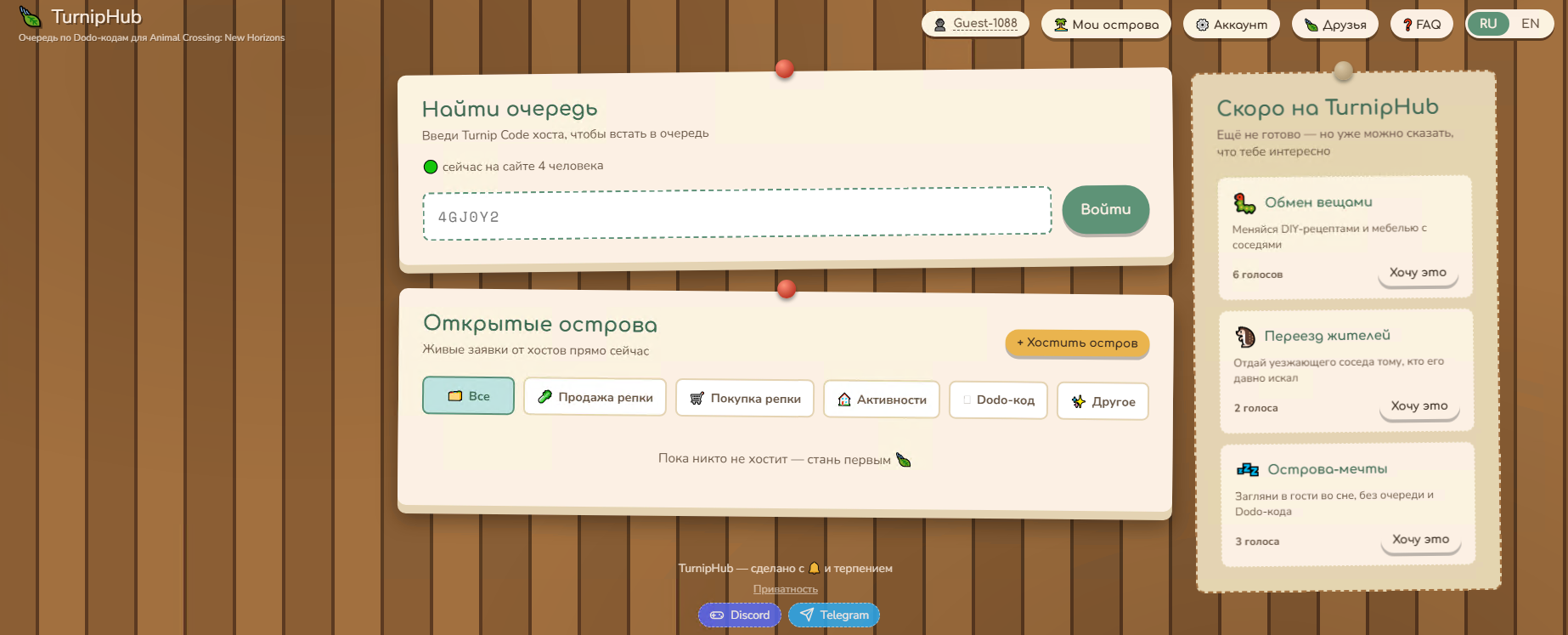Filter by Другое
Viewport: 1568px width, 635px height.
tap(1103, 401)
